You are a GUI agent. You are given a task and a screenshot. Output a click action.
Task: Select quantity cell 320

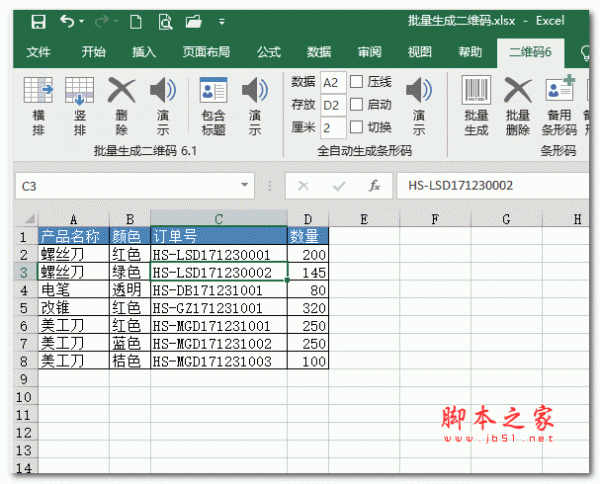(x=308, y=308)
